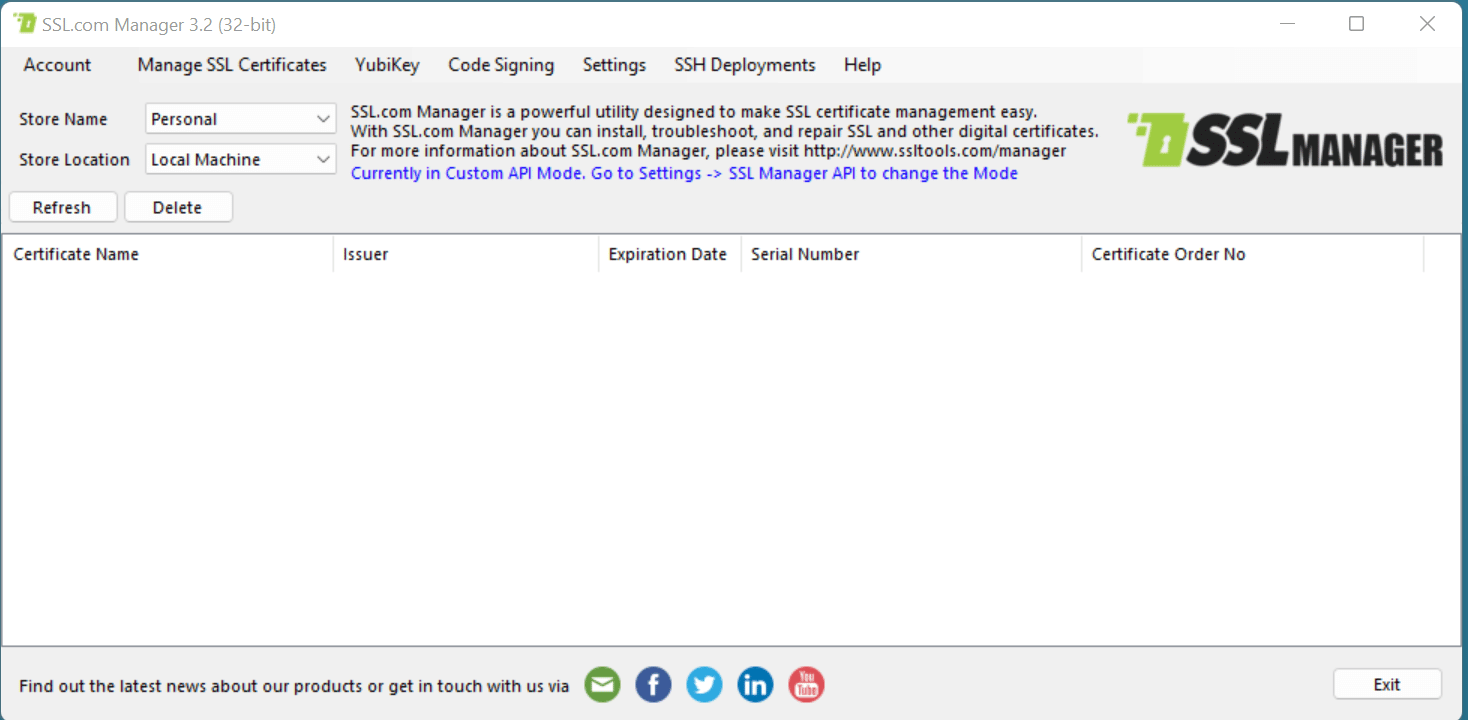Follow the Custom API Mode settings link
The width and height of the screenshot is (1468, 720).
(684, 173)
